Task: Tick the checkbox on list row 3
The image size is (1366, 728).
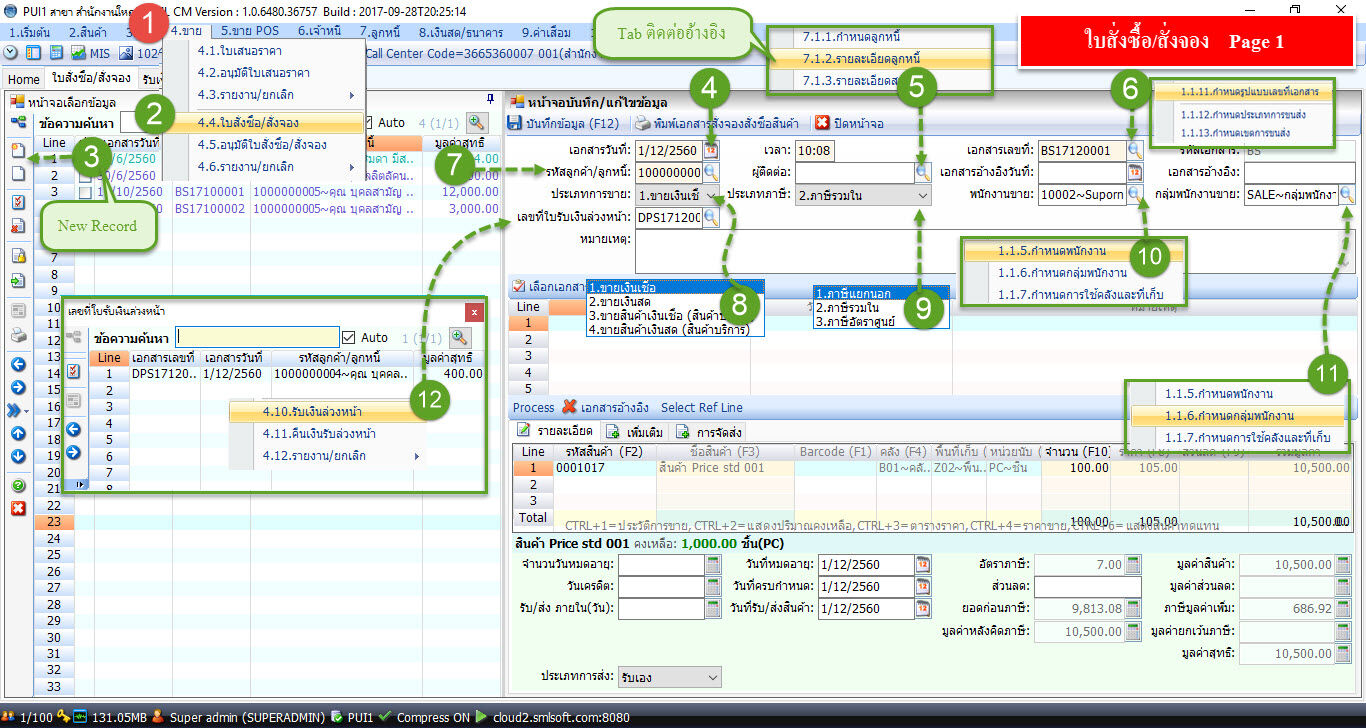Action: (85, 192)
